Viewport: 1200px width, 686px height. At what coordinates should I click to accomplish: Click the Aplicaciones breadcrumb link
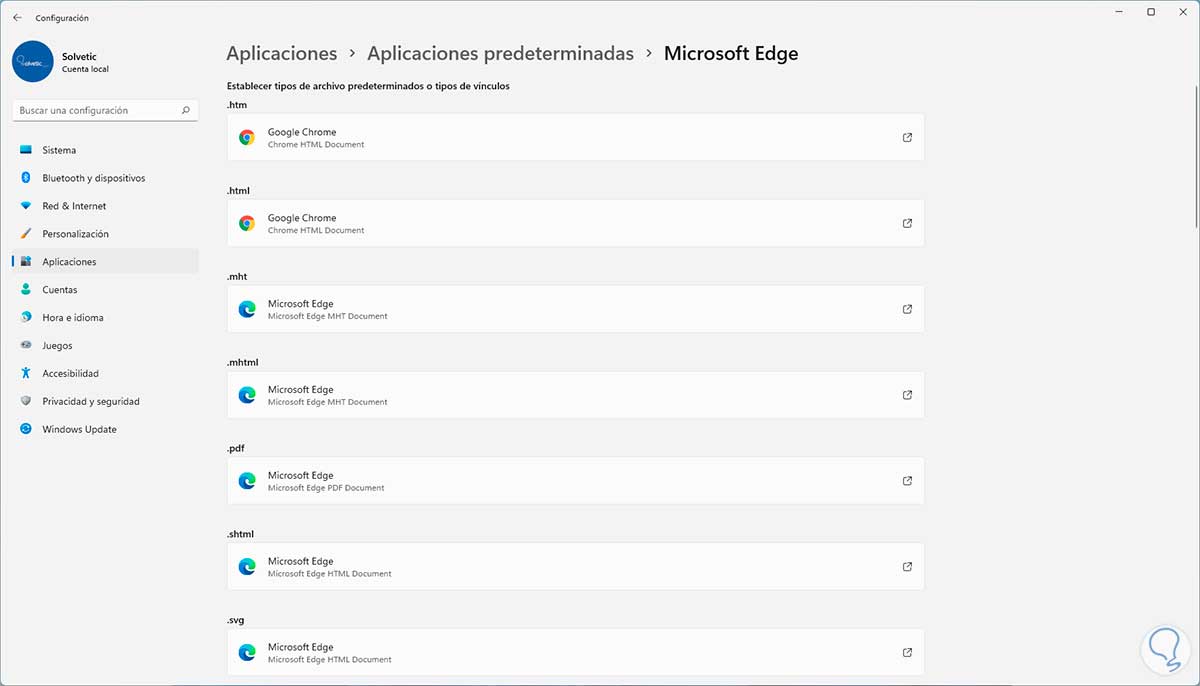point(281,54)
